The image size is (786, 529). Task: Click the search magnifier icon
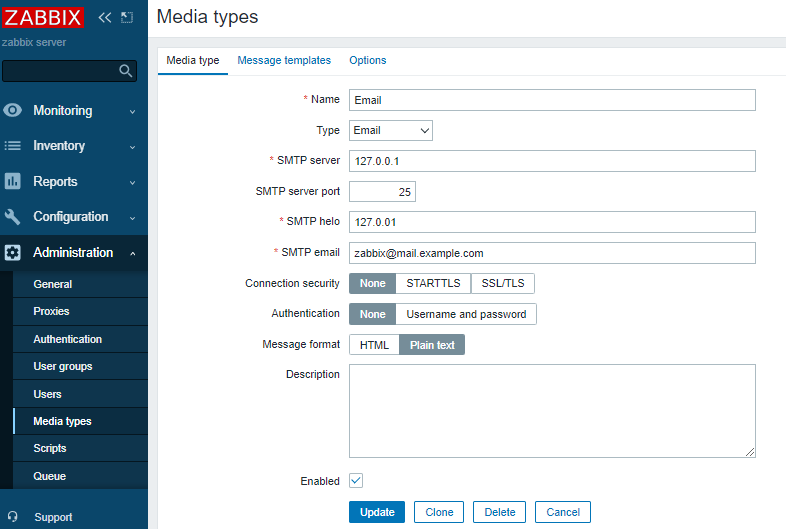point(126,71)
